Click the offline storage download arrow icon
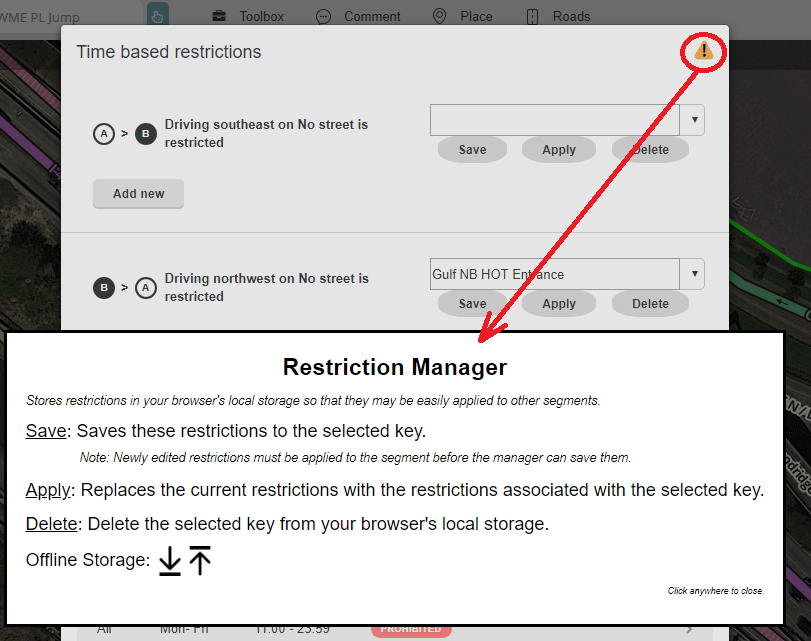This screenshot has width=811, height=641. 170,561
